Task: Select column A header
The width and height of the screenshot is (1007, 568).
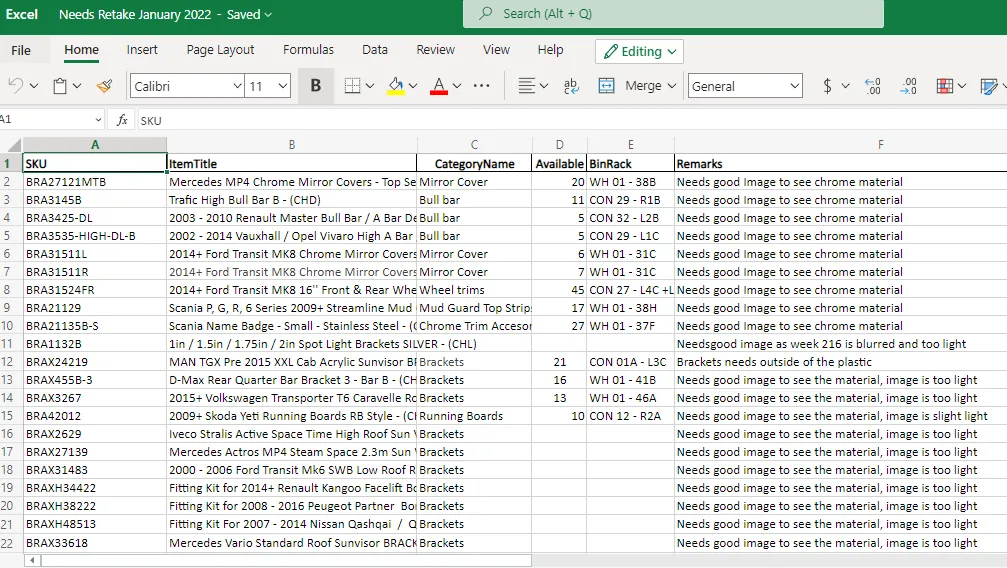Action: (94, 145)
